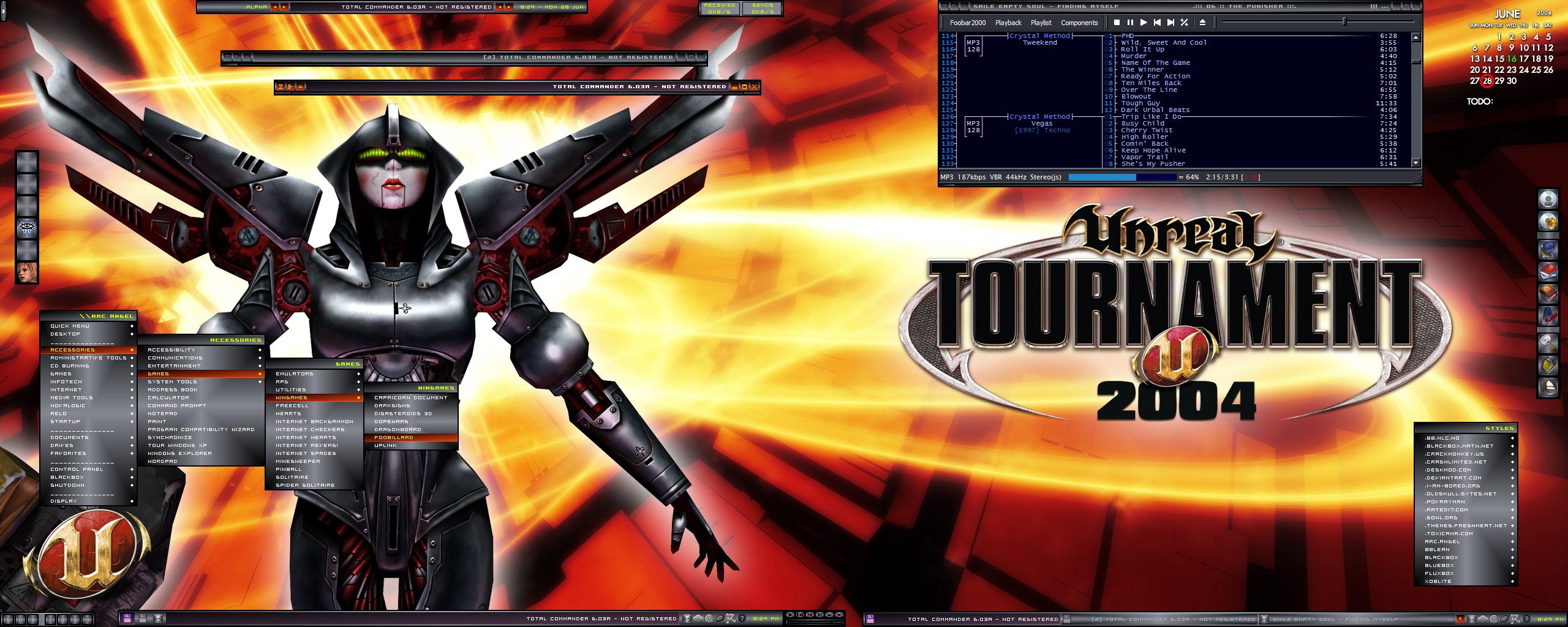Click the blue computer icon in right dock
Viewport: 1568px width, 627px height.
click(1548, 249)
